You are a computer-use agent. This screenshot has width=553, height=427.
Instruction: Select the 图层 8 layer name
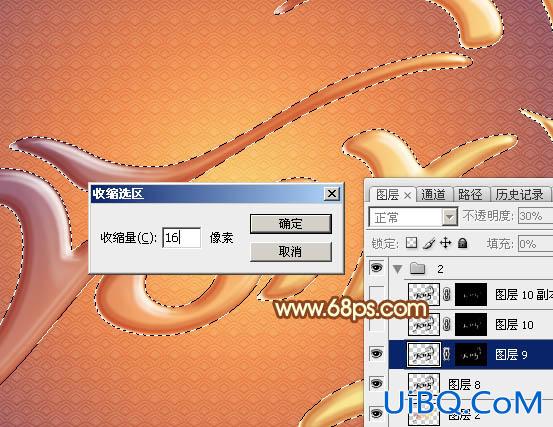coord(464,384)
